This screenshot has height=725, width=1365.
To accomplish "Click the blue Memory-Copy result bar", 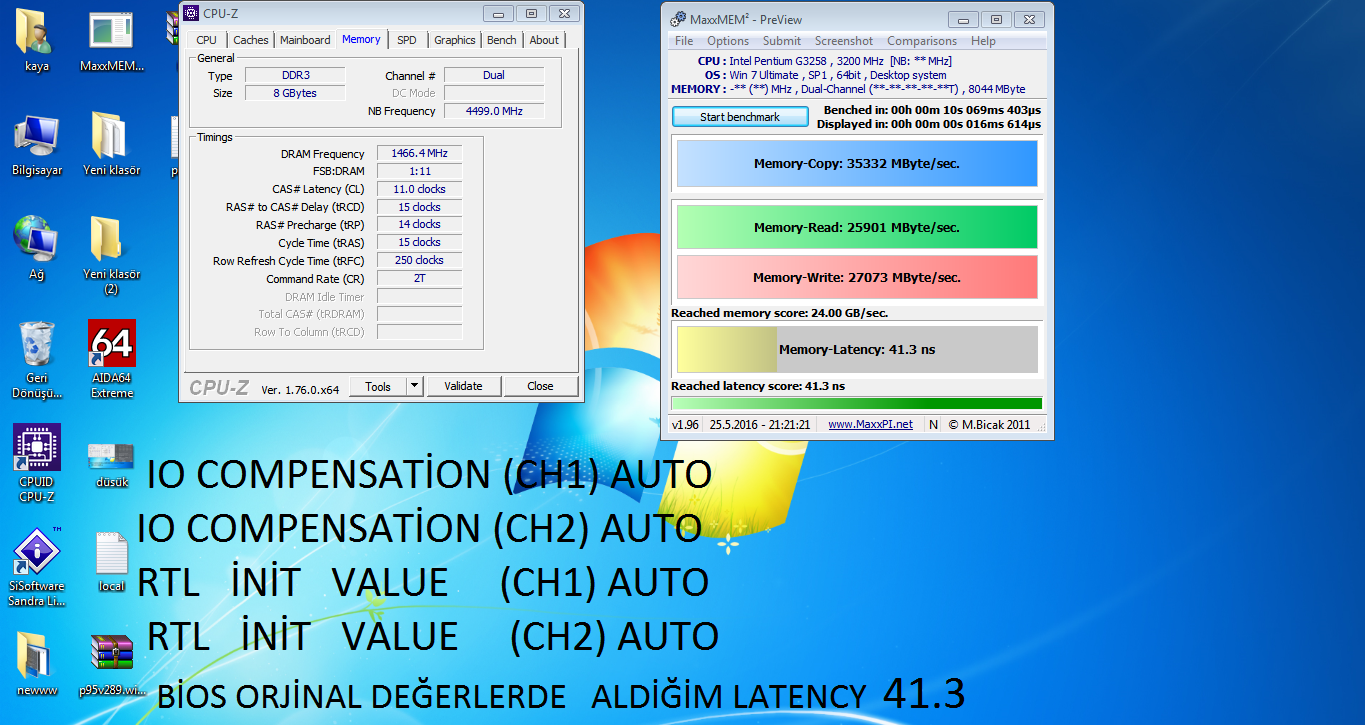I will 857,163.
